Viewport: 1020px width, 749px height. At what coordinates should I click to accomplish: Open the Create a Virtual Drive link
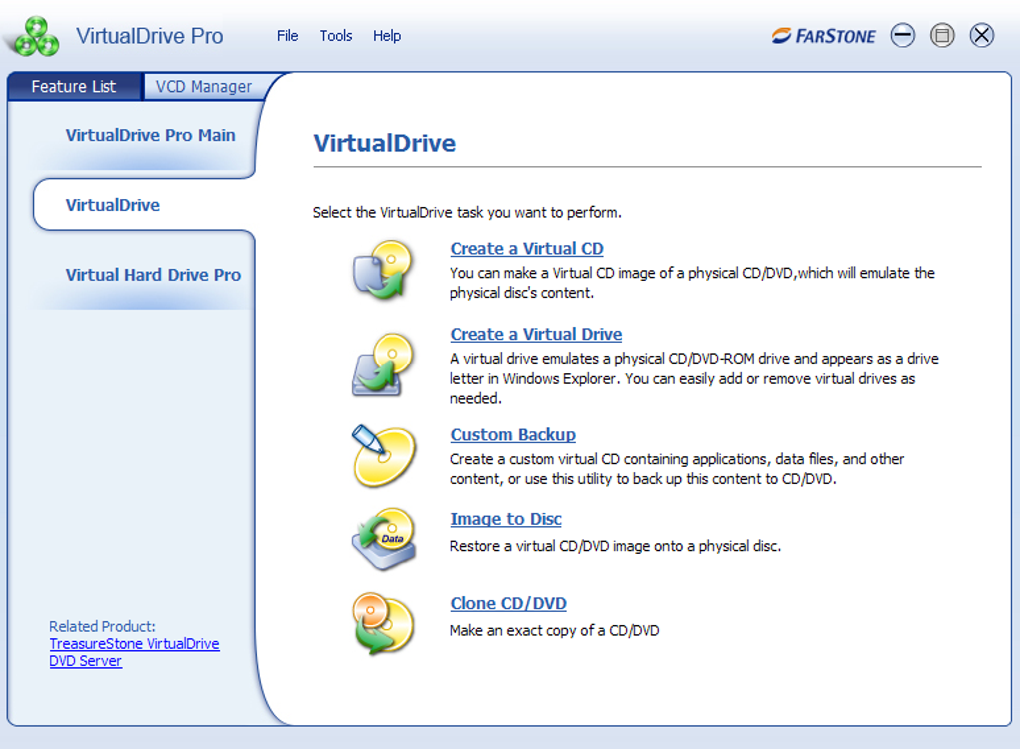[536, 334]
